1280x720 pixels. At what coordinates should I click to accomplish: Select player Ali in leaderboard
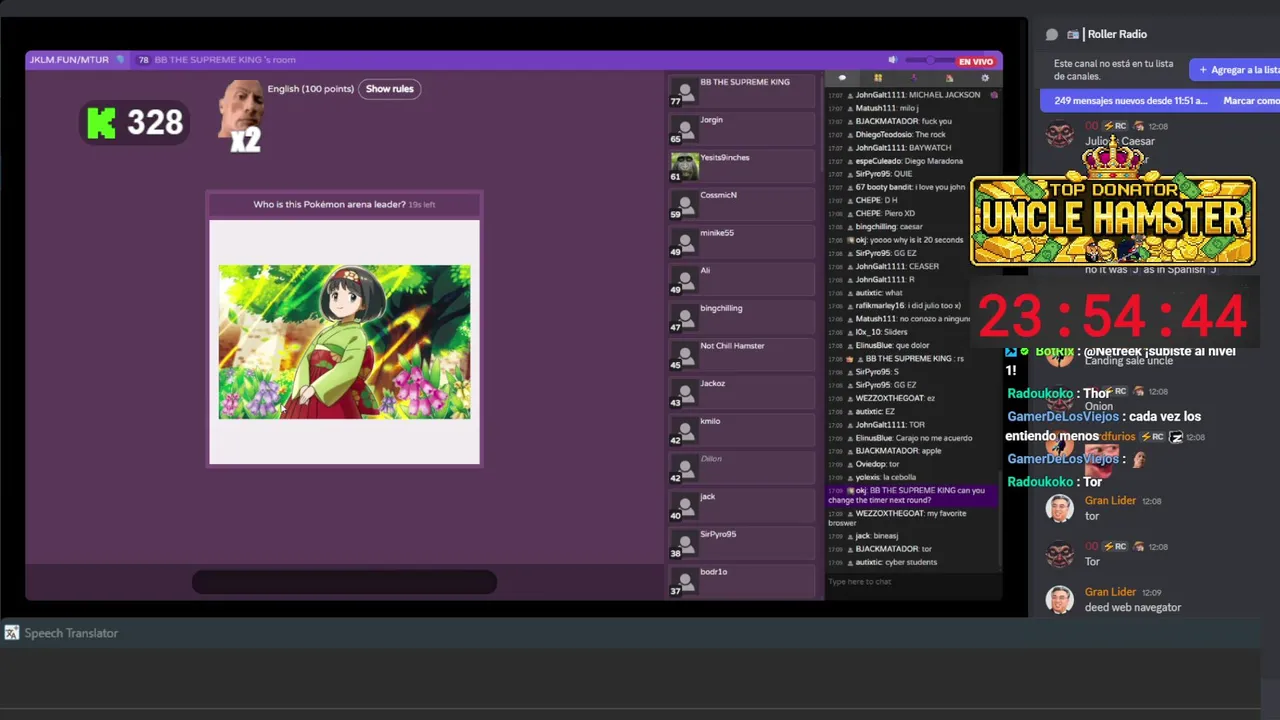pyautogui.click(x=744, y=280)
